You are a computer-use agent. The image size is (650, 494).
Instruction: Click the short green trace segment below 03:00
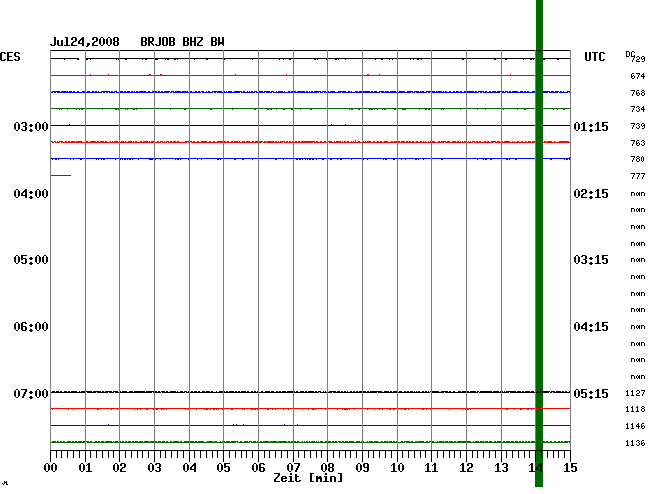click(x=61, y=175)
